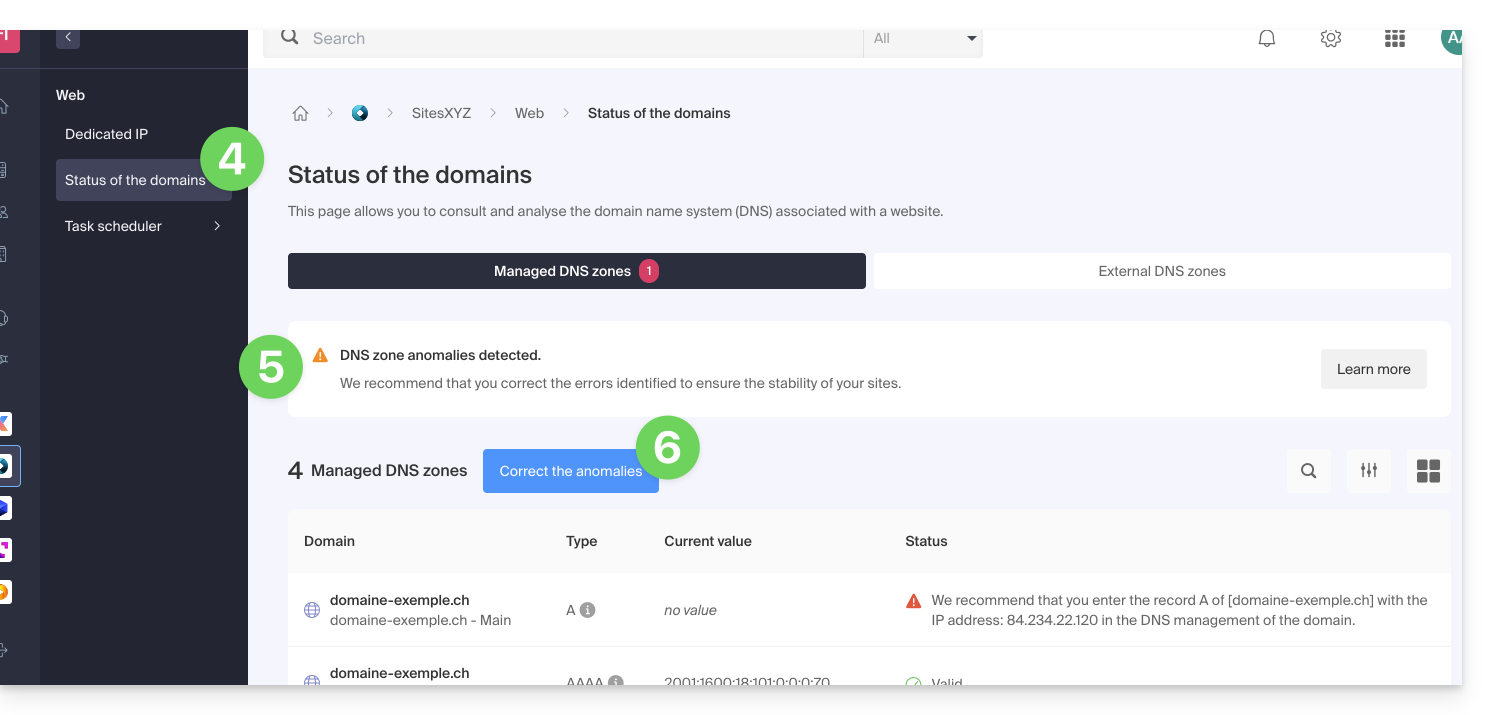Collapse sidebar with back chevron
Image resolution: width=1492 pixels, height=715 pixels.
point(68,37)
